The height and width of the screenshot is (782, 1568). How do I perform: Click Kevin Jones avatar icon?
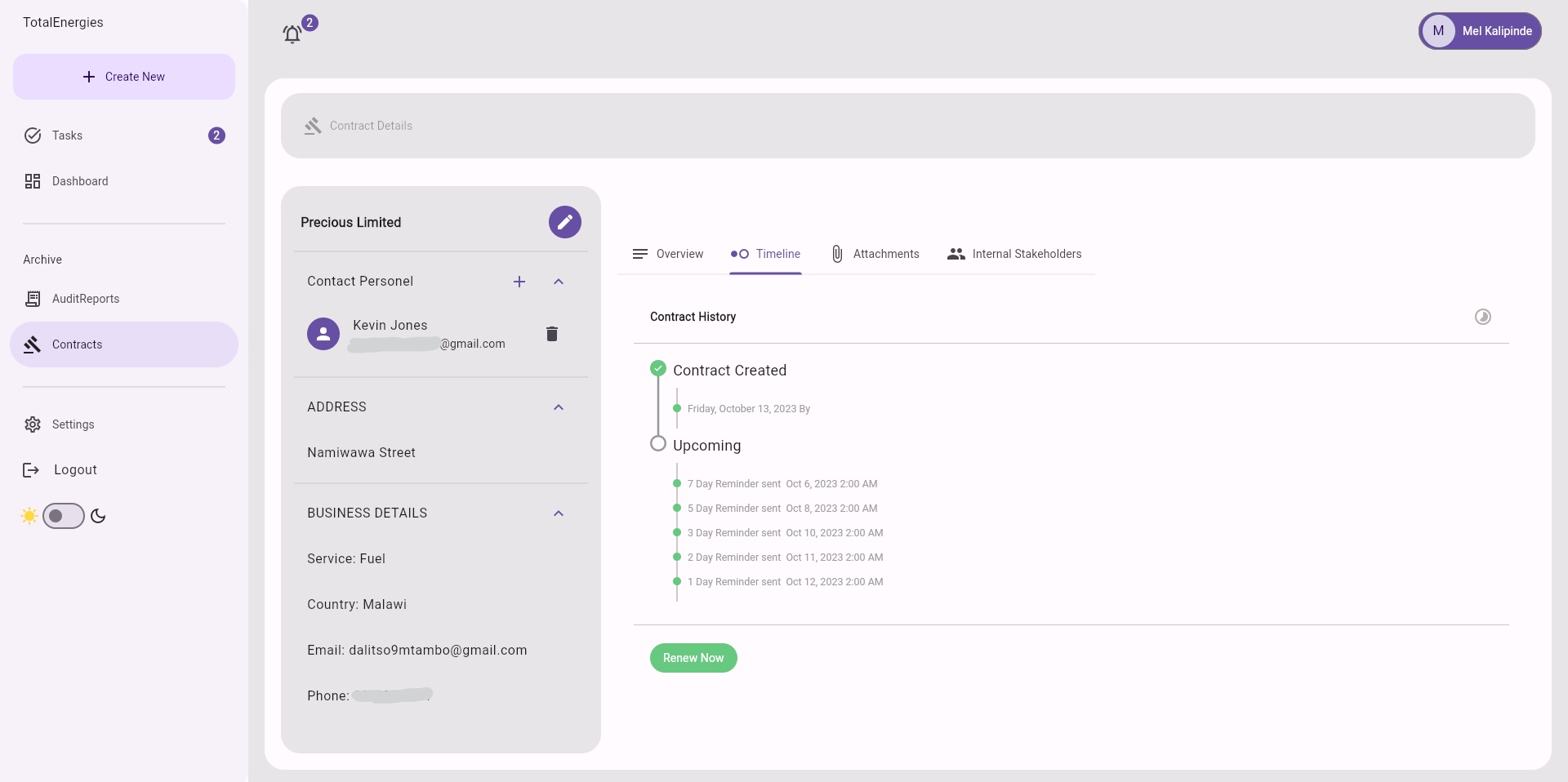(323, 334)
